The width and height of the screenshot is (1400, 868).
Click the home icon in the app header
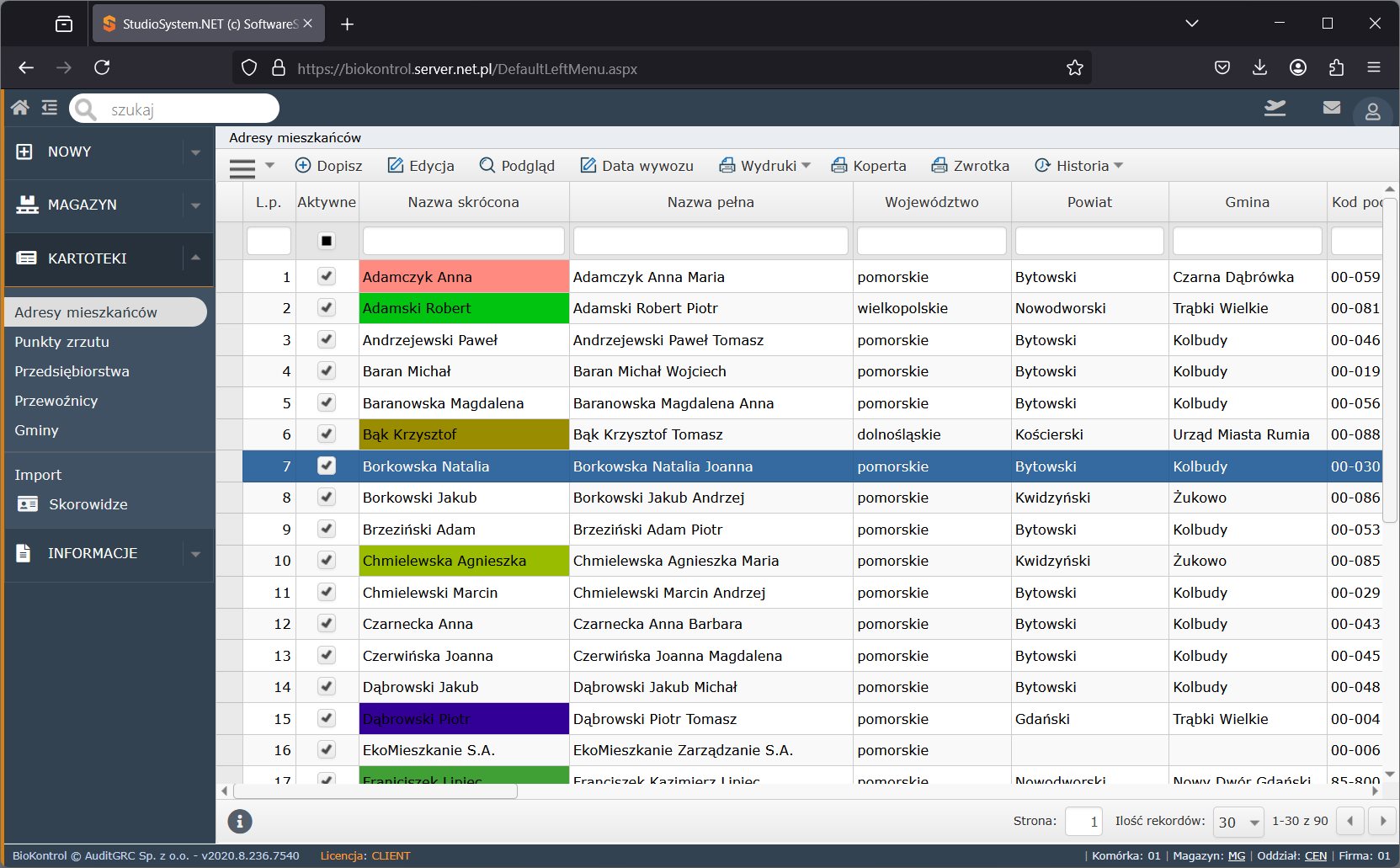pyautogui.click(x=20, y=108)
